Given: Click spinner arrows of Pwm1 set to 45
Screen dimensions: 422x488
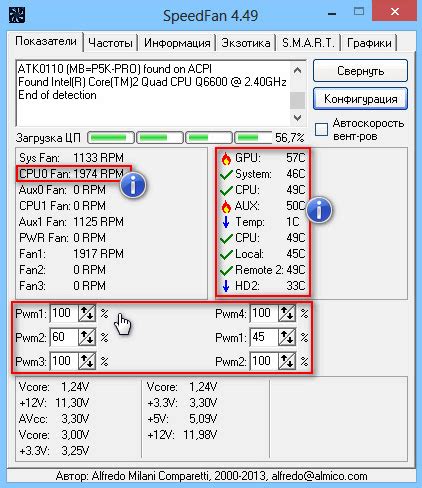Looking at the screenshot, I should (287, 337).
